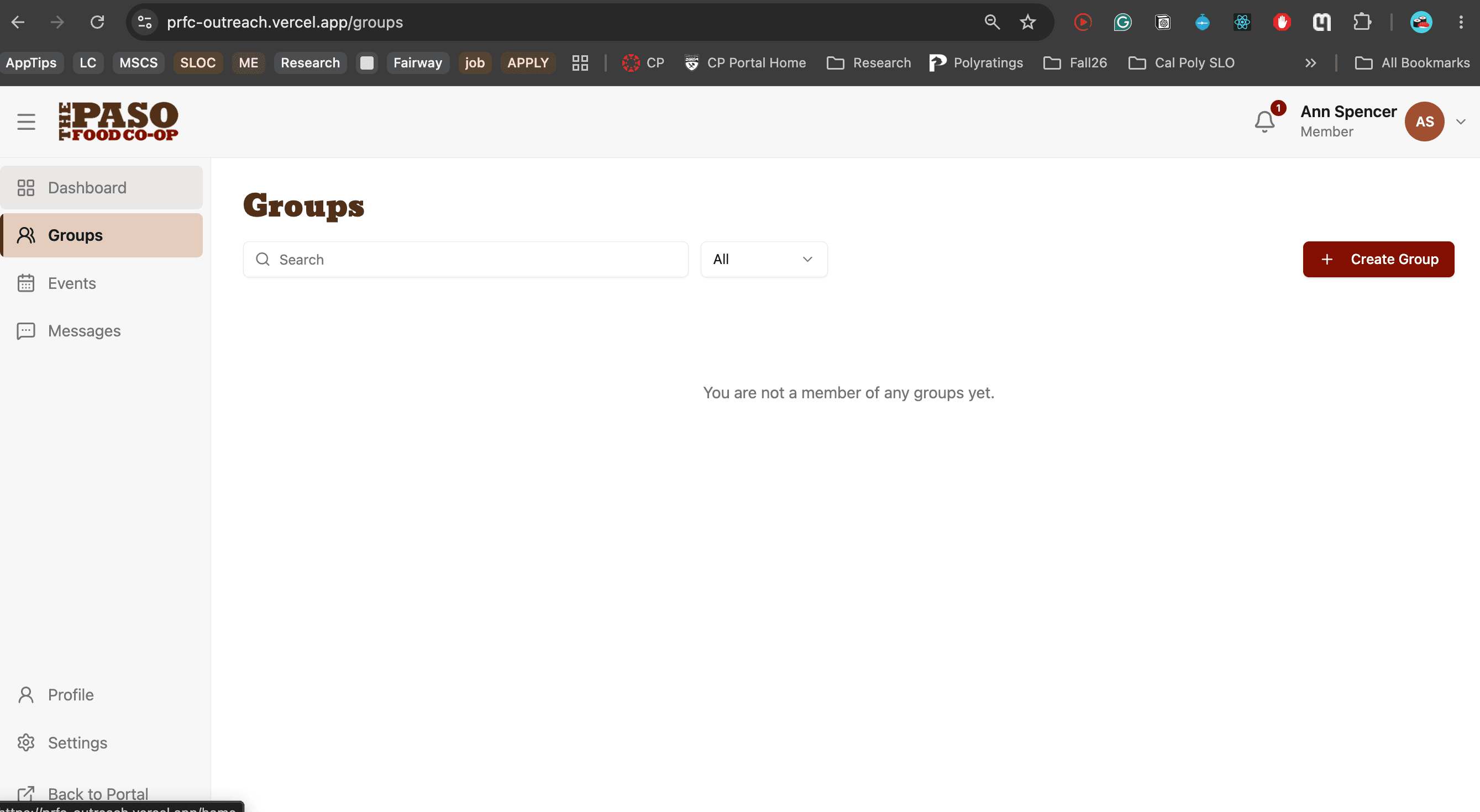Click the Paso Food Co-op logo
This screenshot has height=812, width=1480.
click(x=118, y=121)
